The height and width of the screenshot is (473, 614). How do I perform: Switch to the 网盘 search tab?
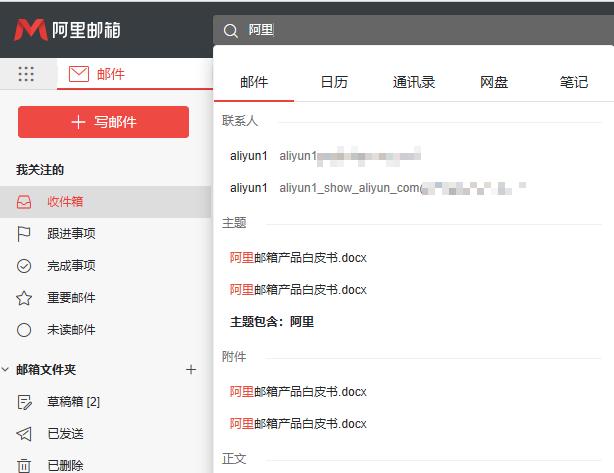494,82
